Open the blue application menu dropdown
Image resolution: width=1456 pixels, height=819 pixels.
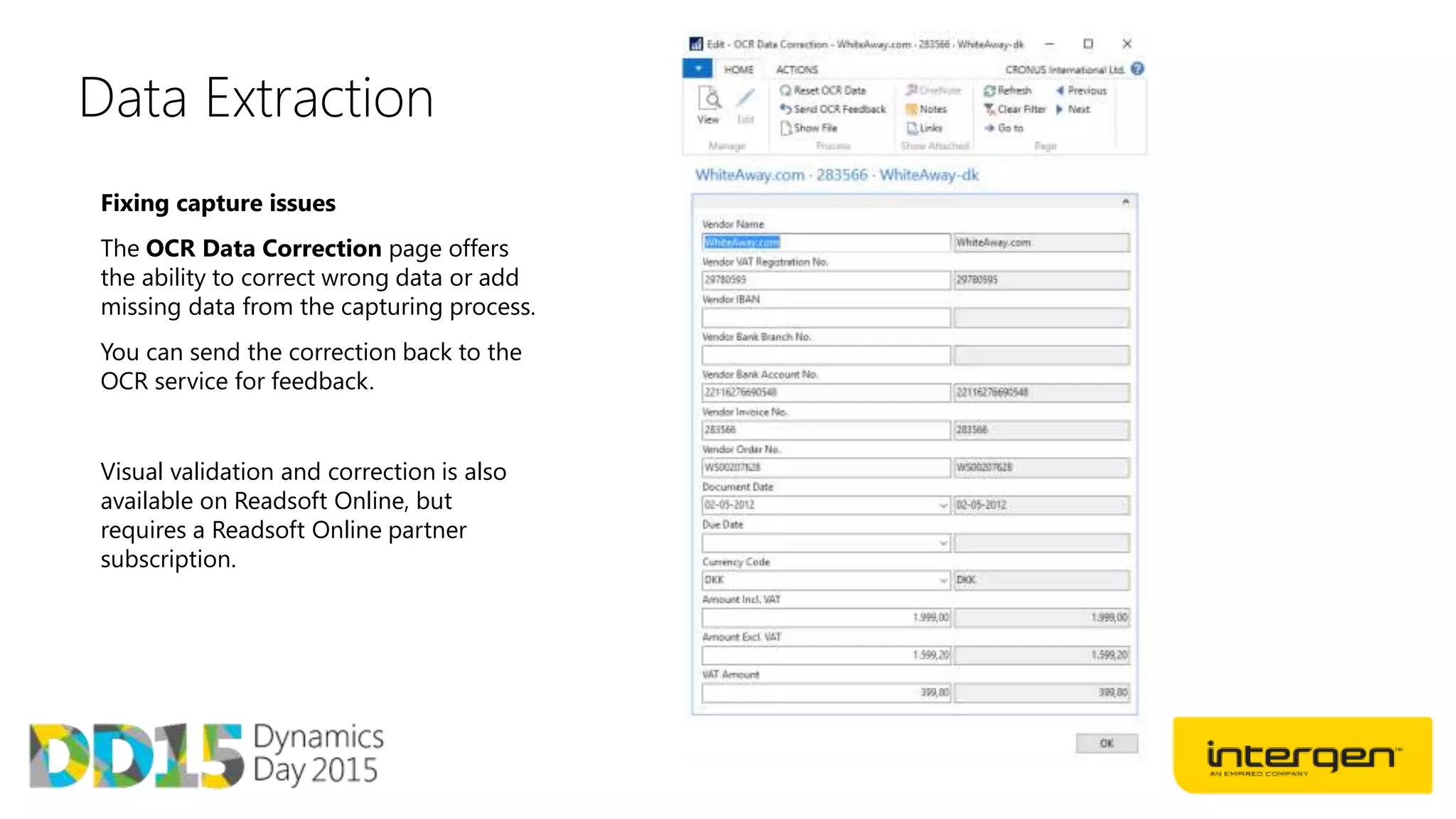(698, 68)
